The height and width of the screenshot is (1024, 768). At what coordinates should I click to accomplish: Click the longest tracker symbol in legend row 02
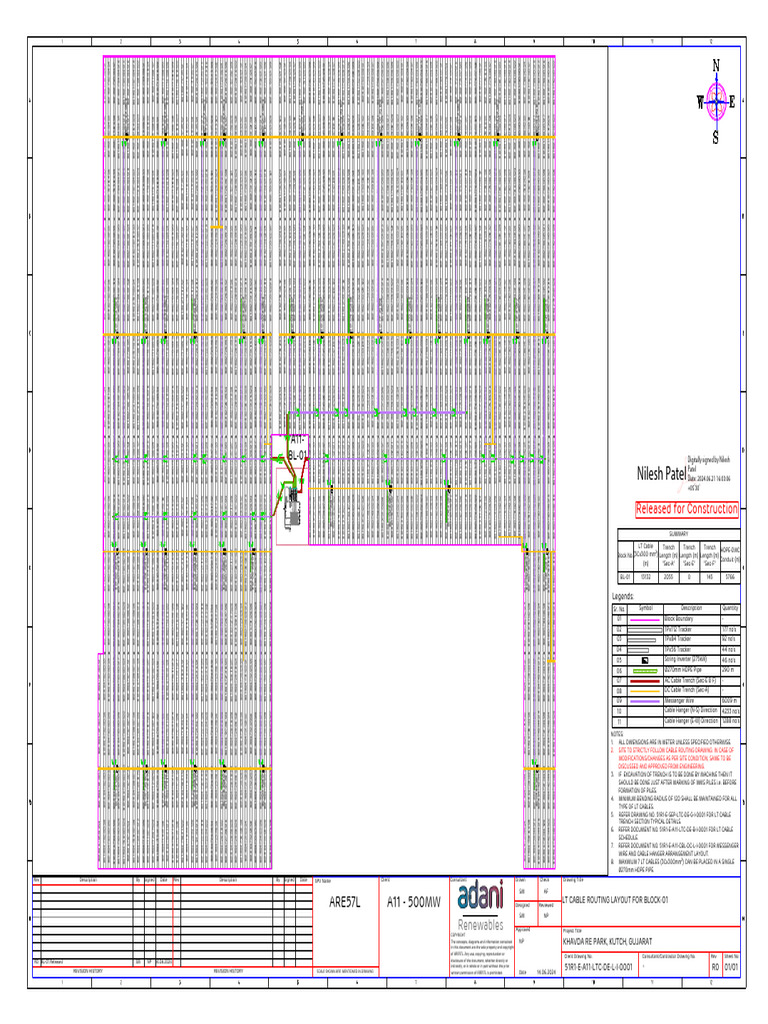point(645,630)
